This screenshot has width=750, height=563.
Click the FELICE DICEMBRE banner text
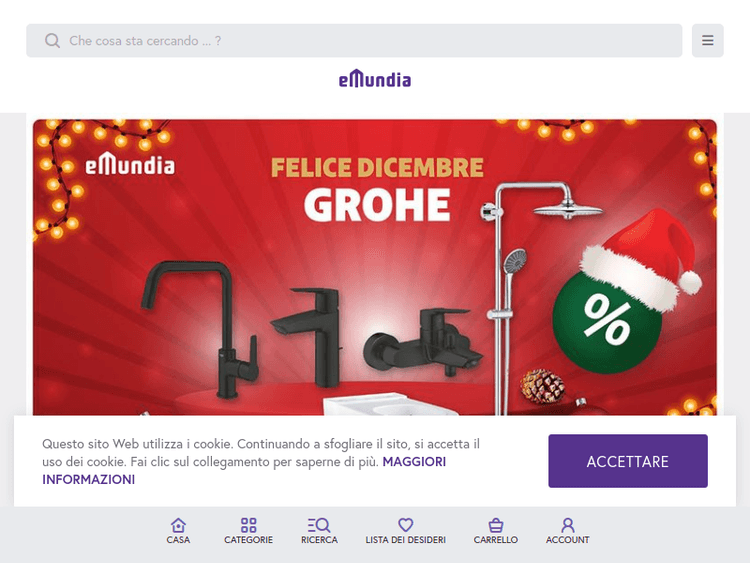click(x=377, y=168)
